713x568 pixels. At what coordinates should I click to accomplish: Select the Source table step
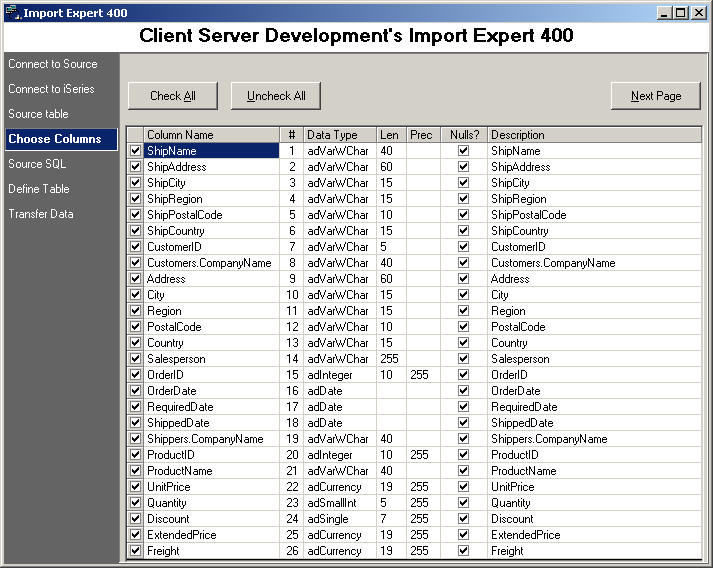point(39,114)
